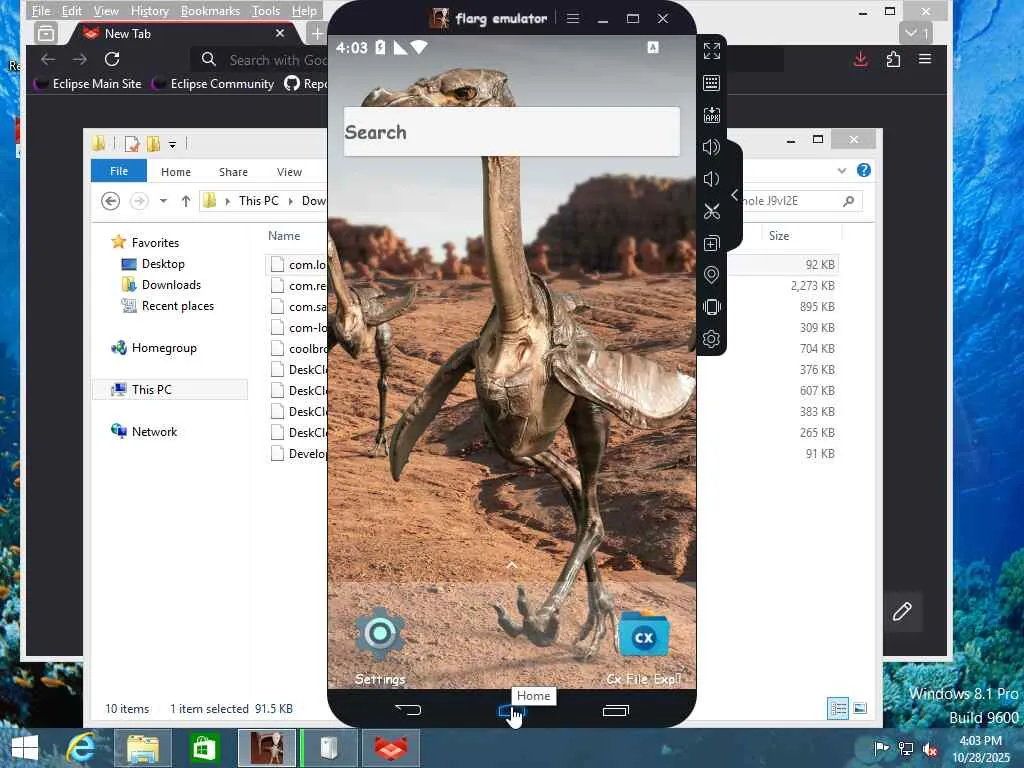
Task: Switch to the Share ribbon tab
Action: coord(233,172)
